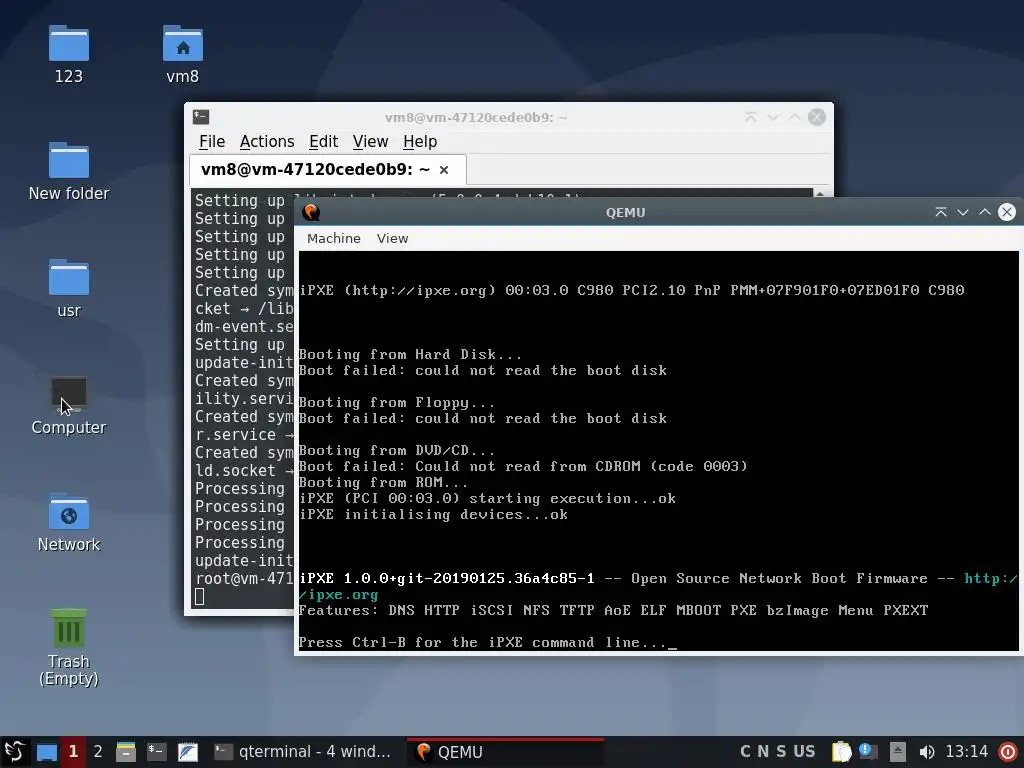The height and width of the screenshot is (768, 1024).
Task: Click the red power/logout icon
Action: pos(1008,752)
